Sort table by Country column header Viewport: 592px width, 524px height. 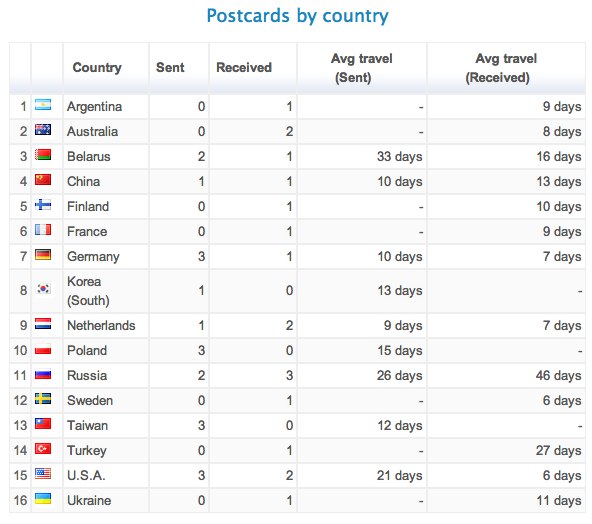coord(97,68)
